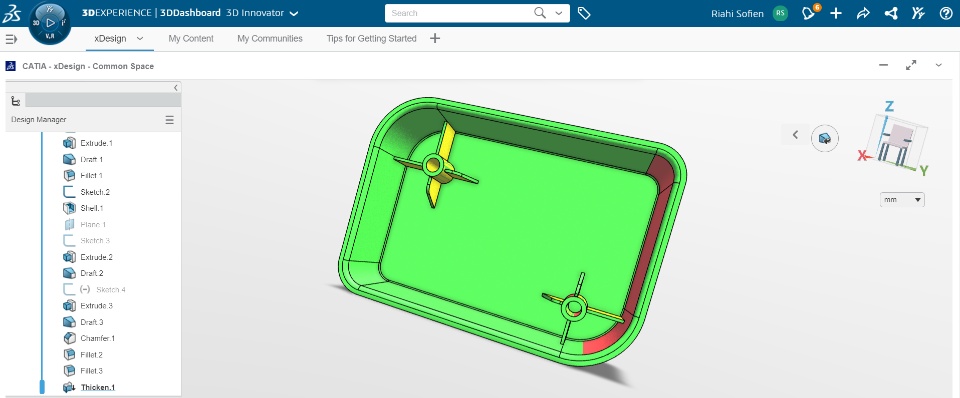Screen dimensions: 960x398
Task: Open the help question mark icon
Action: (946, 13)
